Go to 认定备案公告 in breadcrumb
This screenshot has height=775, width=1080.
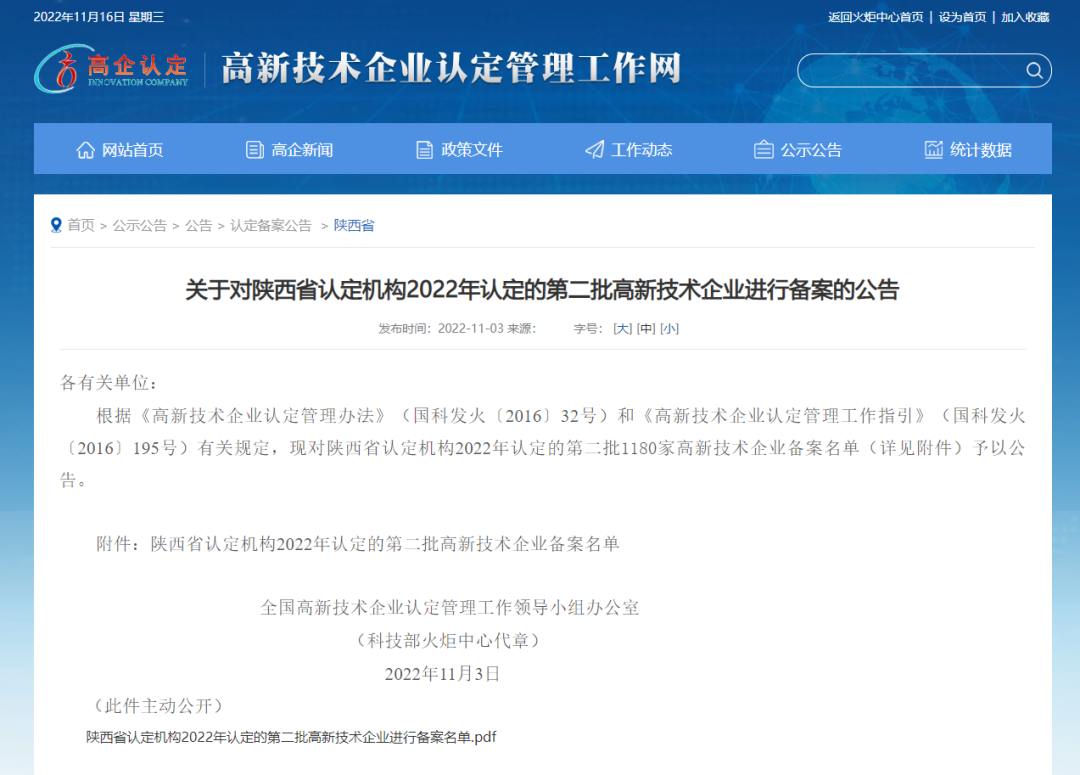pos(271,226)
